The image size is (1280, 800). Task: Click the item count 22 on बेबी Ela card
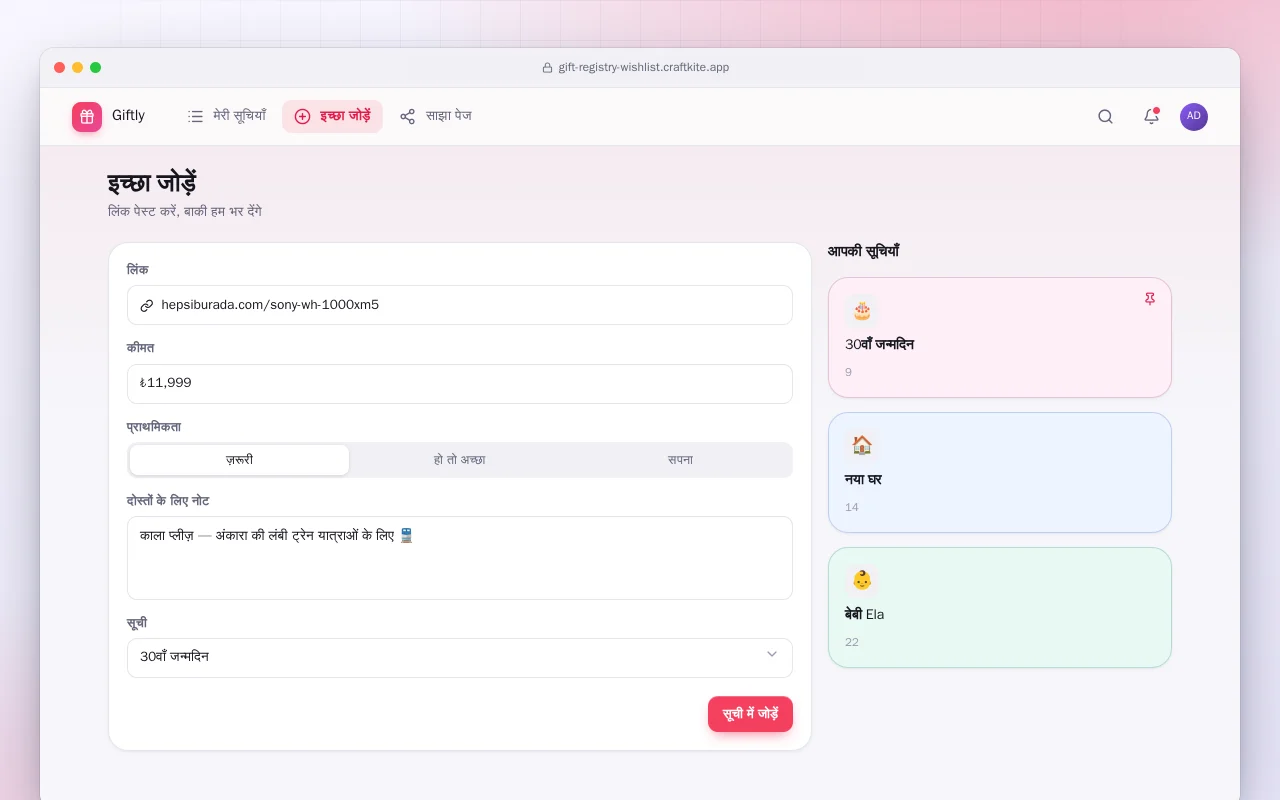852,642
